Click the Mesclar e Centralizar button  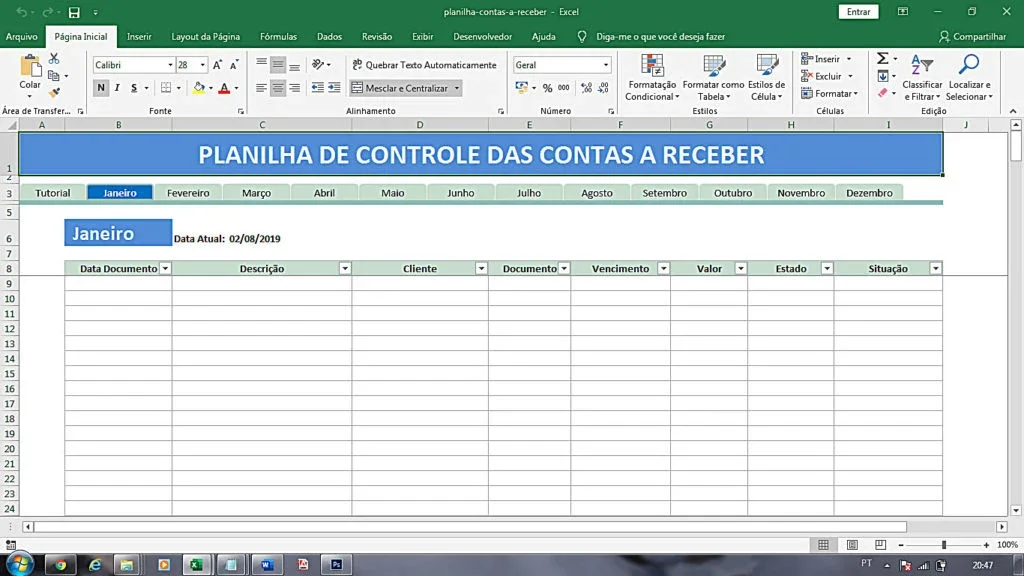[x=399, y=88]
